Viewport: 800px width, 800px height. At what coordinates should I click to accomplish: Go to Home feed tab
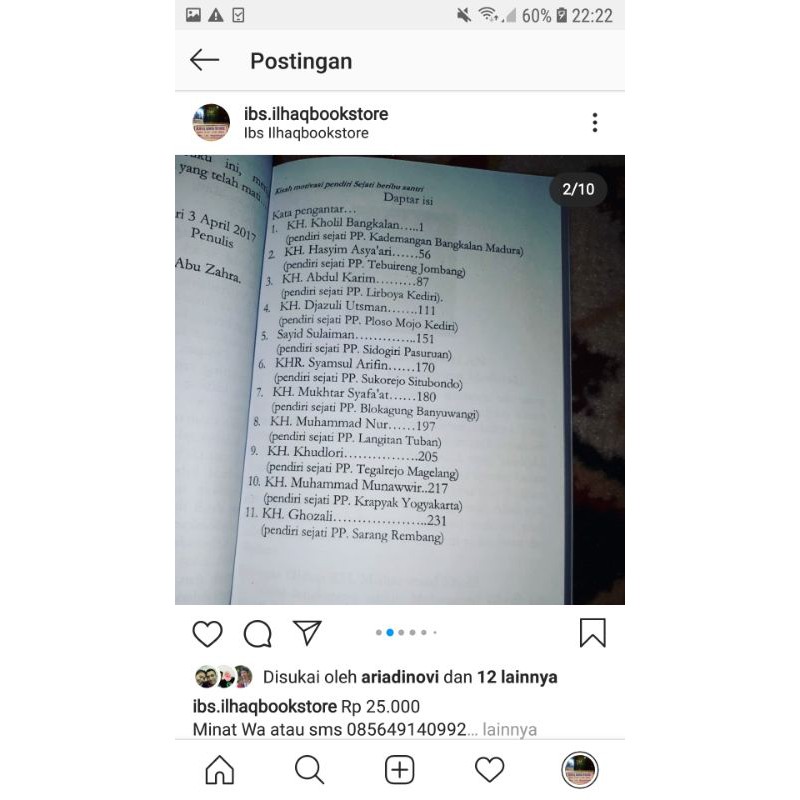pyautogui.click(x=219, y=769)
